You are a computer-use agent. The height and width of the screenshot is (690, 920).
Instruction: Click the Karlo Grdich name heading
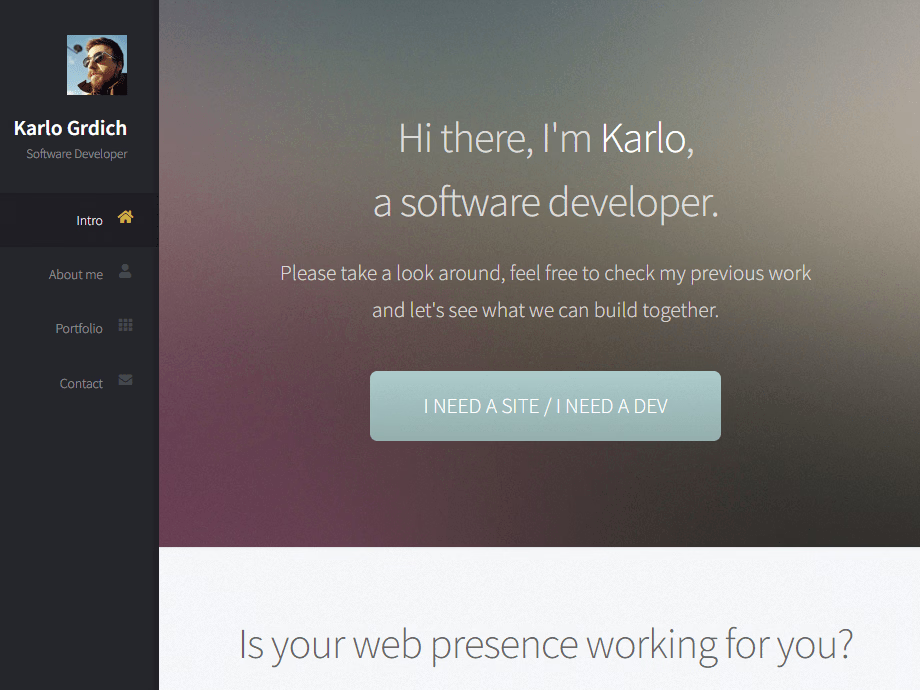pyautogui.click(x=70, y=128)
